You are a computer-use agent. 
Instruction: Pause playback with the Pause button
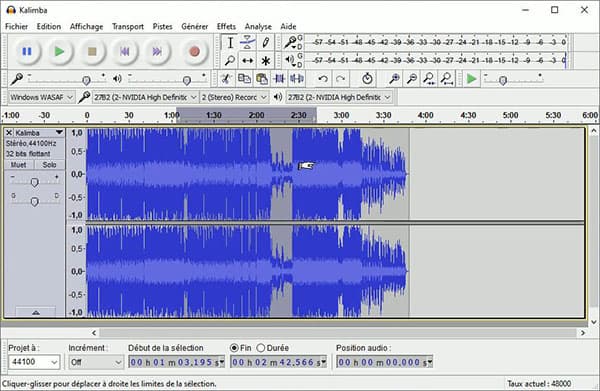pyautogui.click(x=27, y=51)
